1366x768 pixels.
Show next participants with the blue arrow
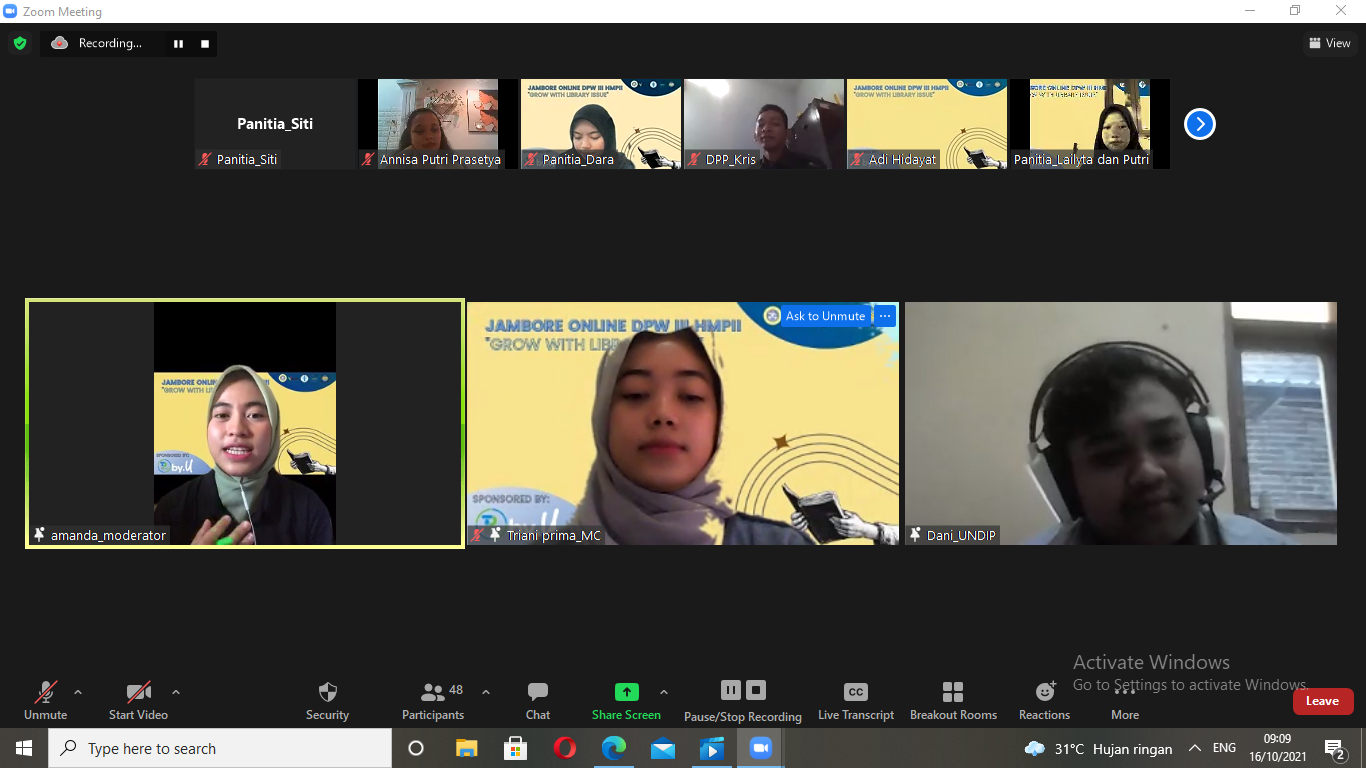click(1199, 124)
